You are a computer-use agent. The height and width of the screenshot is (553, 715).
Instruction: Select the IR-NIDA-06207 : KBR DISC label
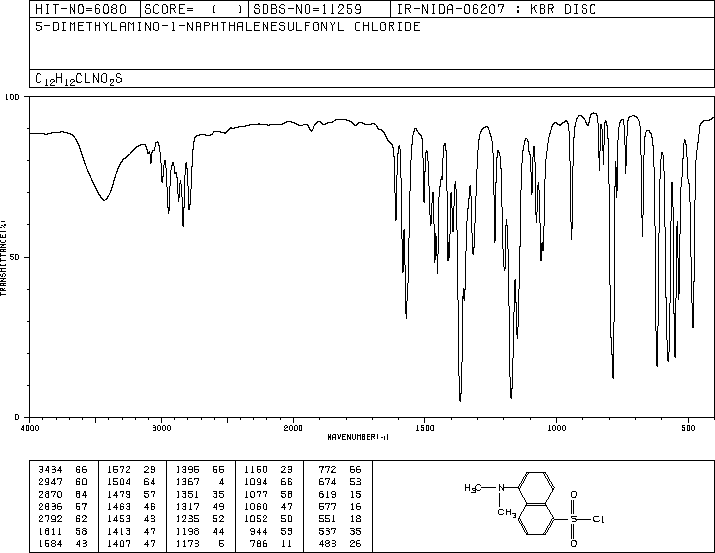point(496,9)
